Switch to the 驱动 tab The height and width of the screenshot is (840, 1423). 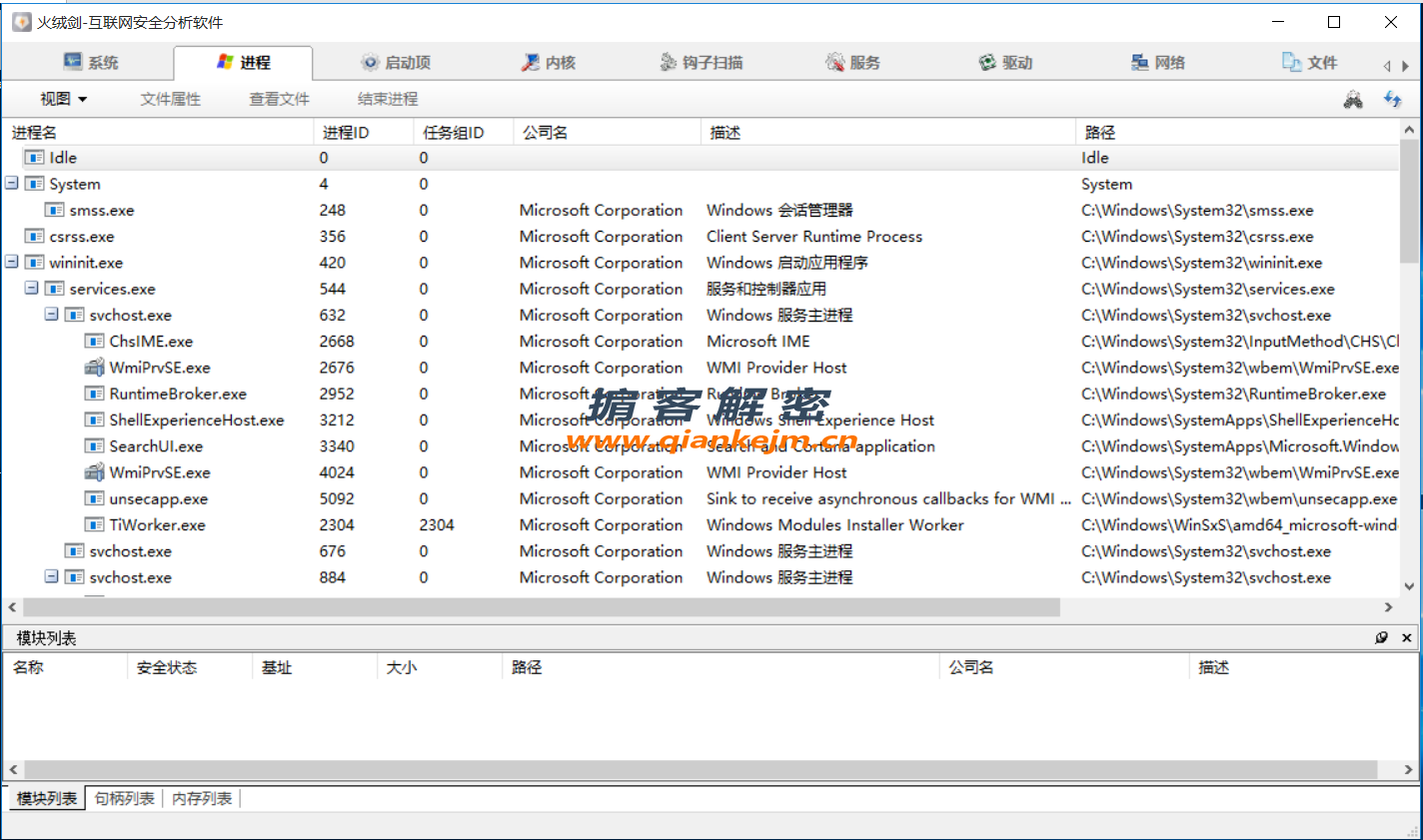(x=1005, y=62)
